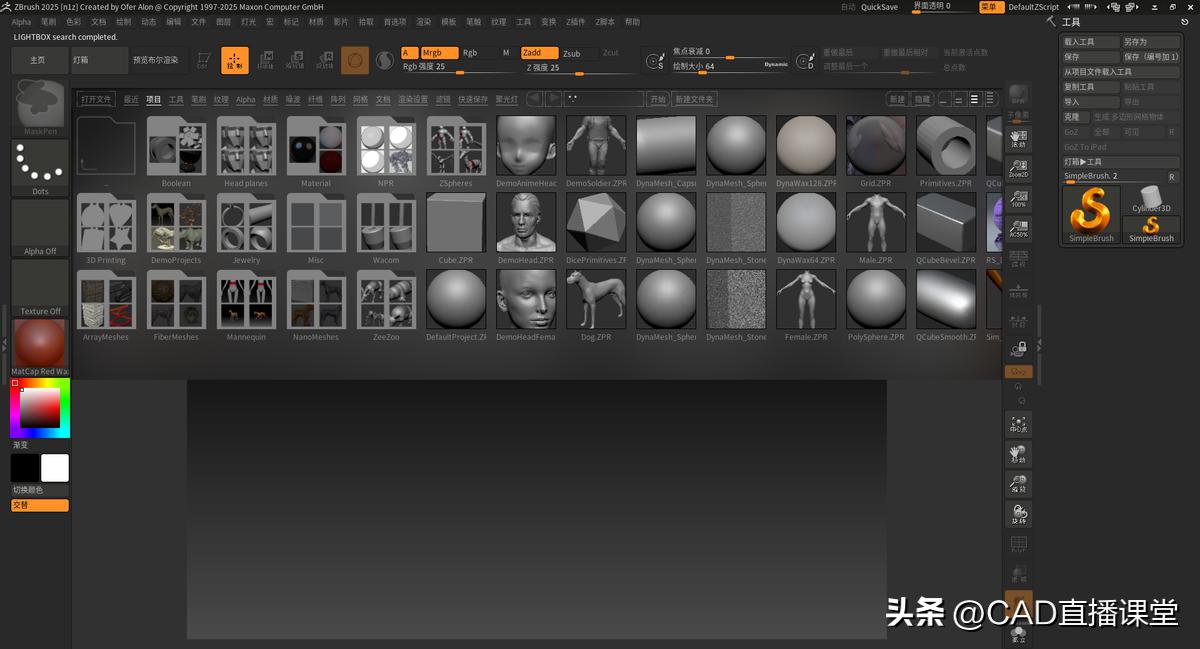Viewport: 1200px width, 649px height.
Task: Select the SimpleBrush tool in the Tool panel
Action: pyautogui.click(x=1090, y=213)
